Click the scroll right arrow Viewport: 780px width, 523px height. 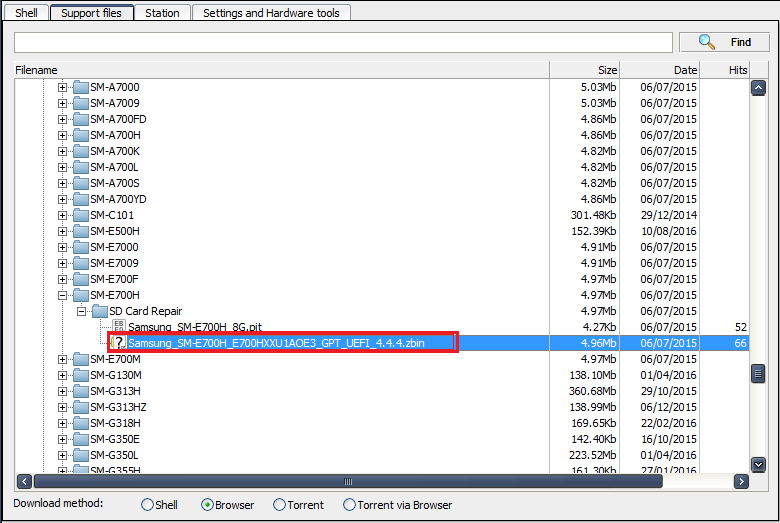[741, 481]
